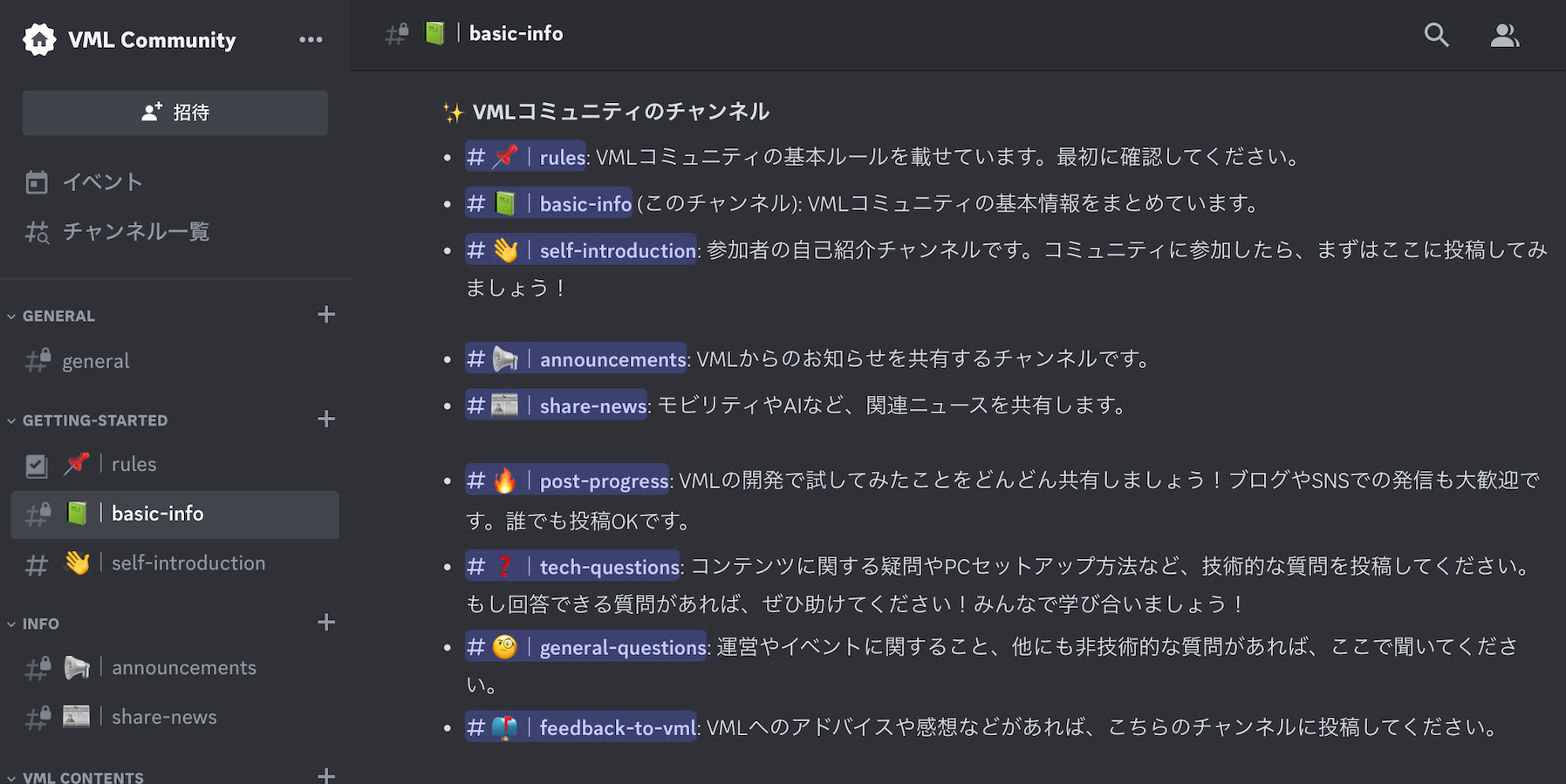Show the member list icon
Image resolution: width=1566 pixels, height=784 pixels.
pyautogui.click(x=1504, y=35)
